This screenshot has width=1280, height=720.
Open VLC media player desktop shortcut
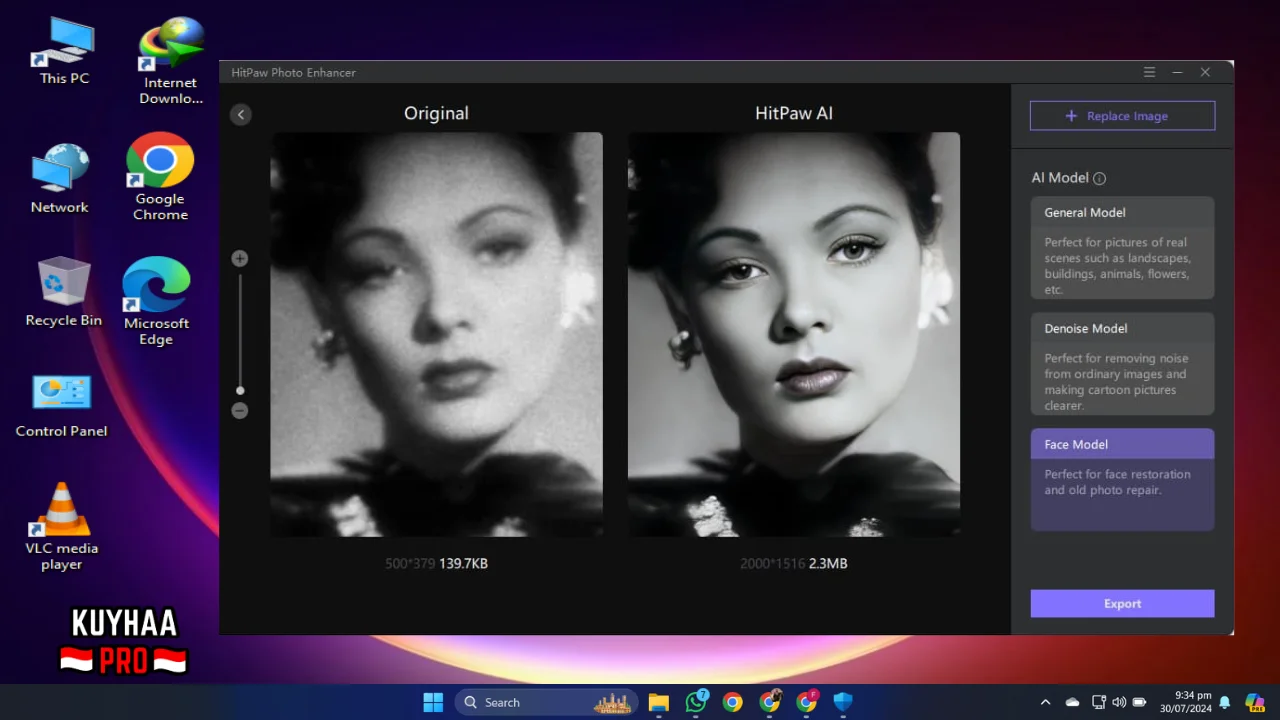[x=62, y=526]
